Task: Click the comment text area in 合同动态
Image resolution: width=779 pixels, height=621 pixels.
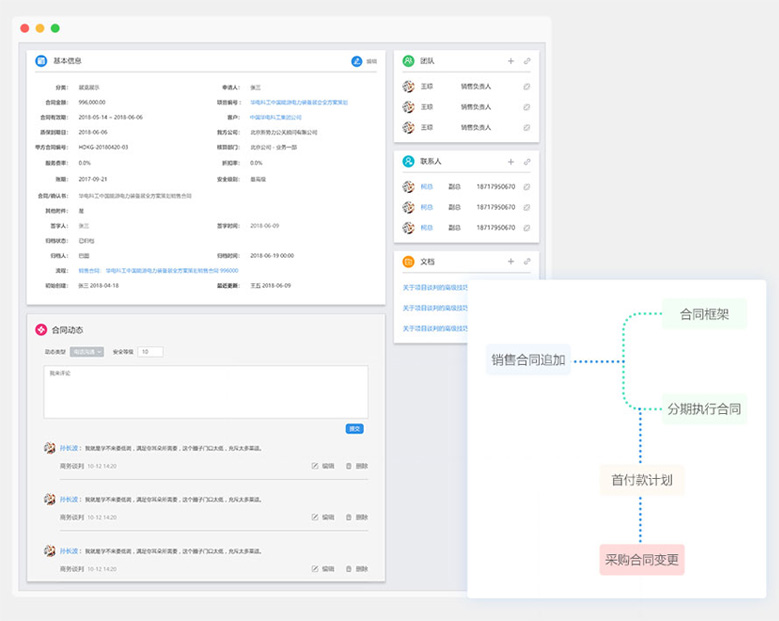Action: [x=205, y=391]
